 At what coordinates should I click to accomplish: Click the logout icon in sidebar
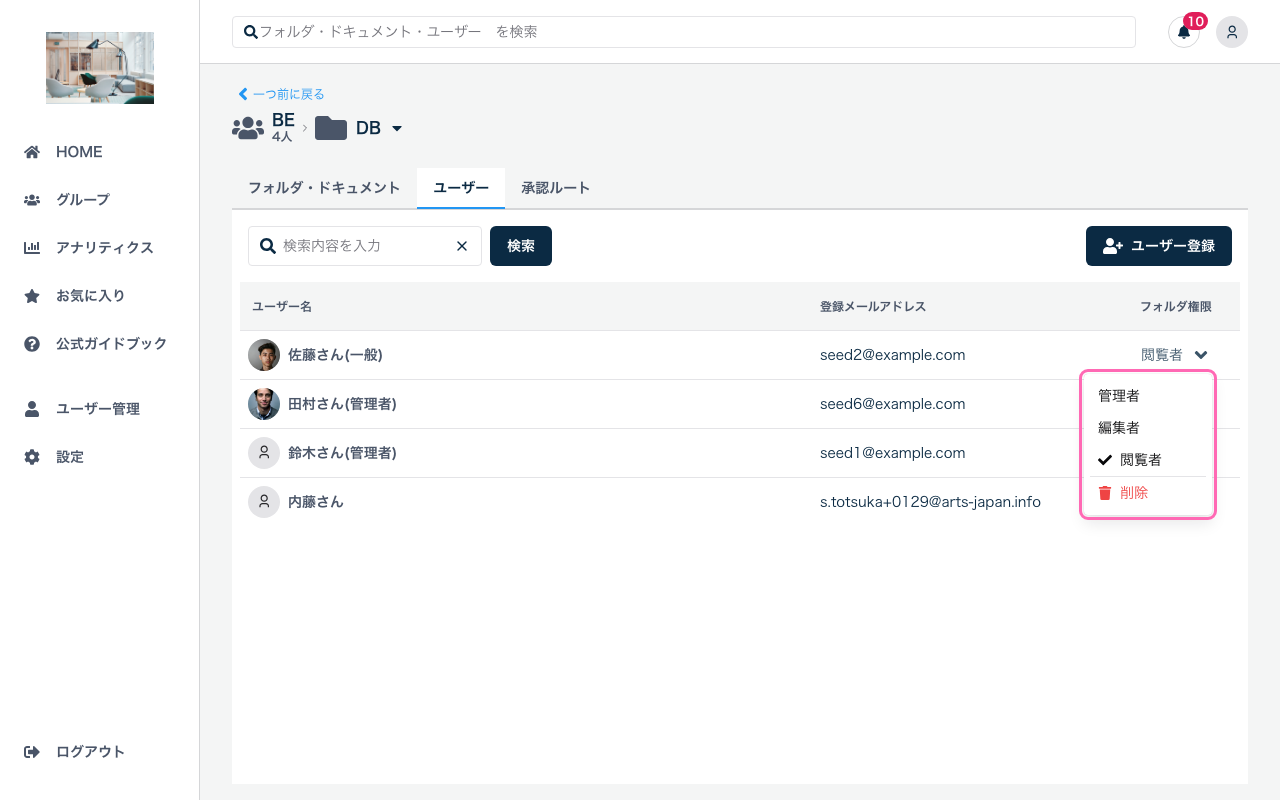click(x=32, y=752)
